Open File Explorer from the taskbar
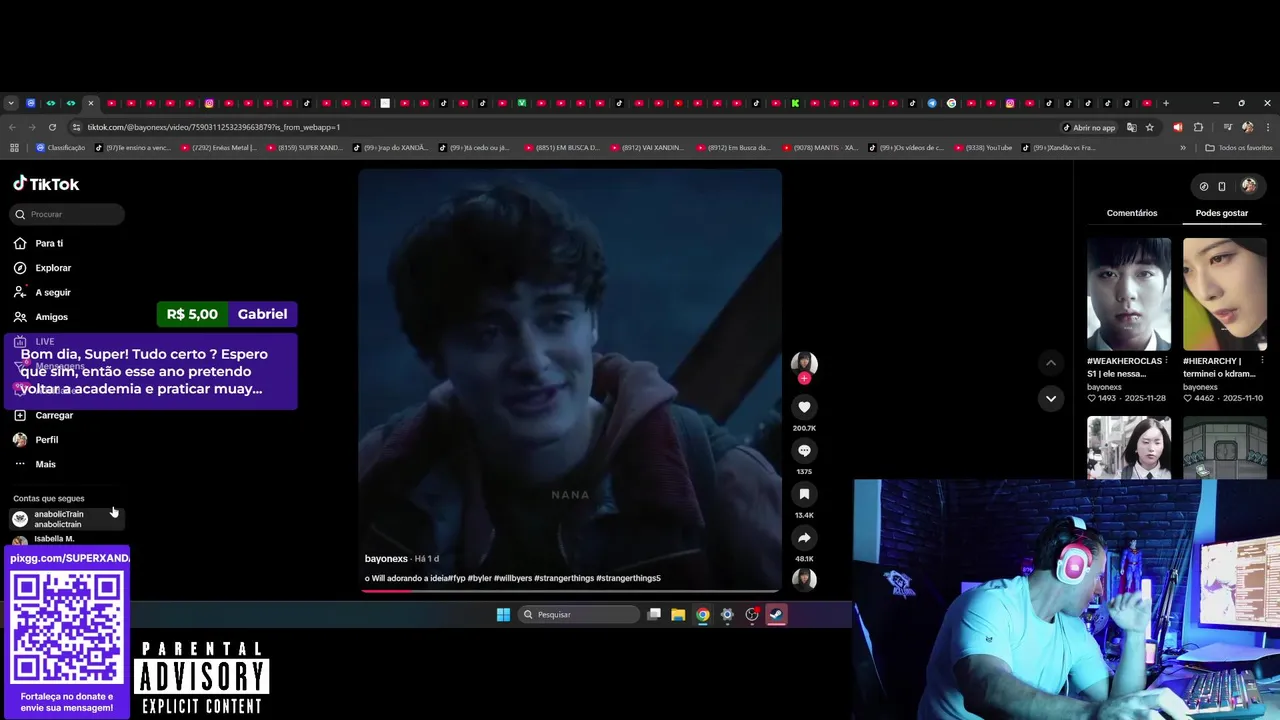 [678, 614]
